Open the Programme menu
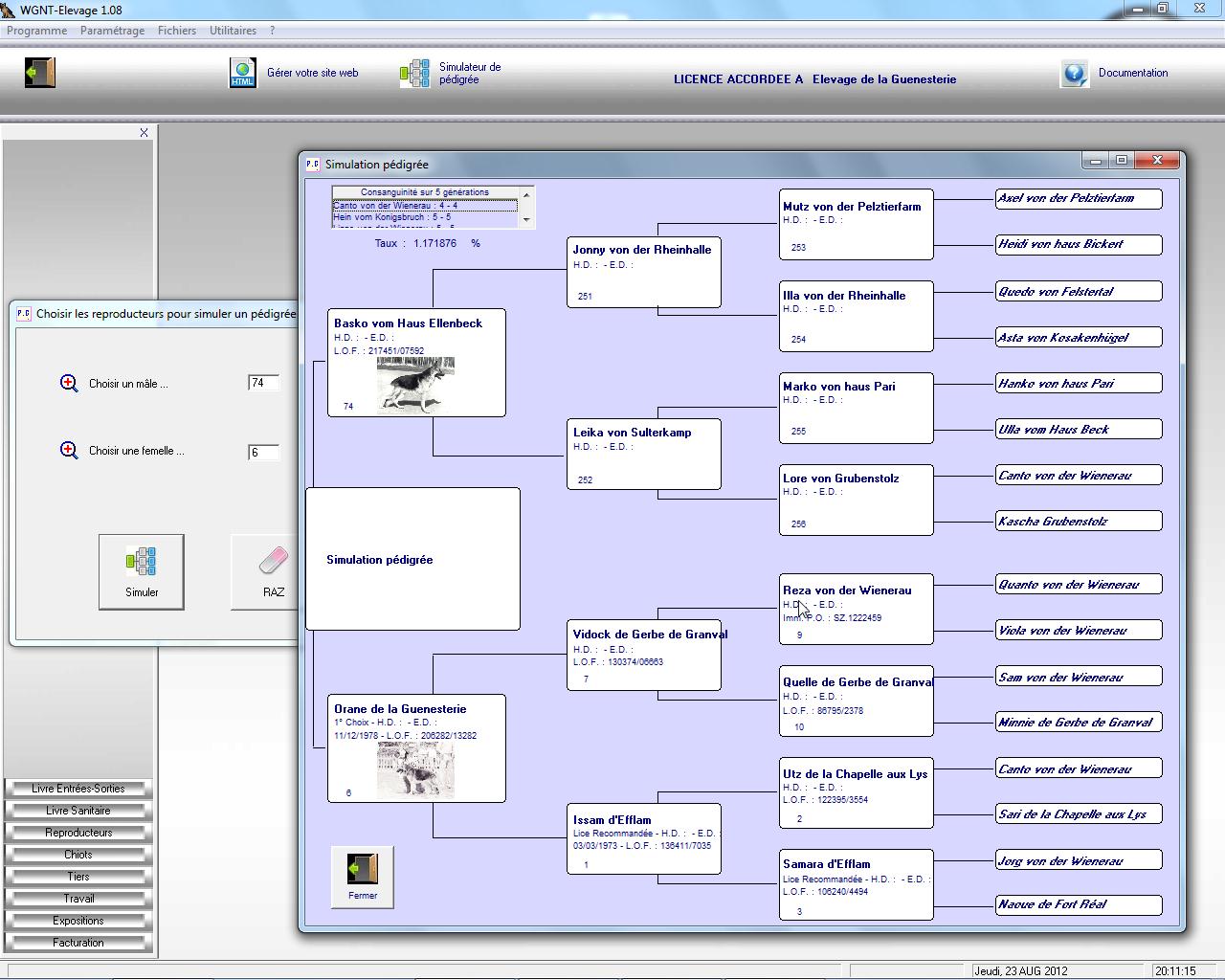This screenshot has width=1225, height=980. 36,31
